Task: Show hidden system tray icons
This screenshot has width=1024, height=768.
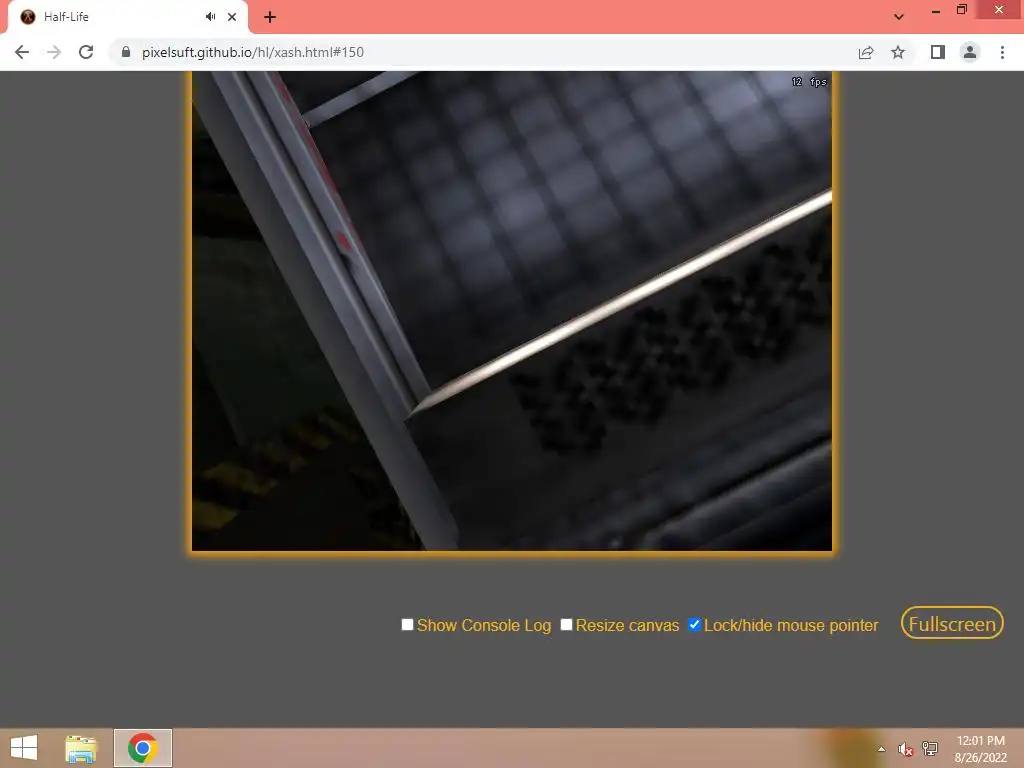Action: pyautogui.click(x=882, y=749)
